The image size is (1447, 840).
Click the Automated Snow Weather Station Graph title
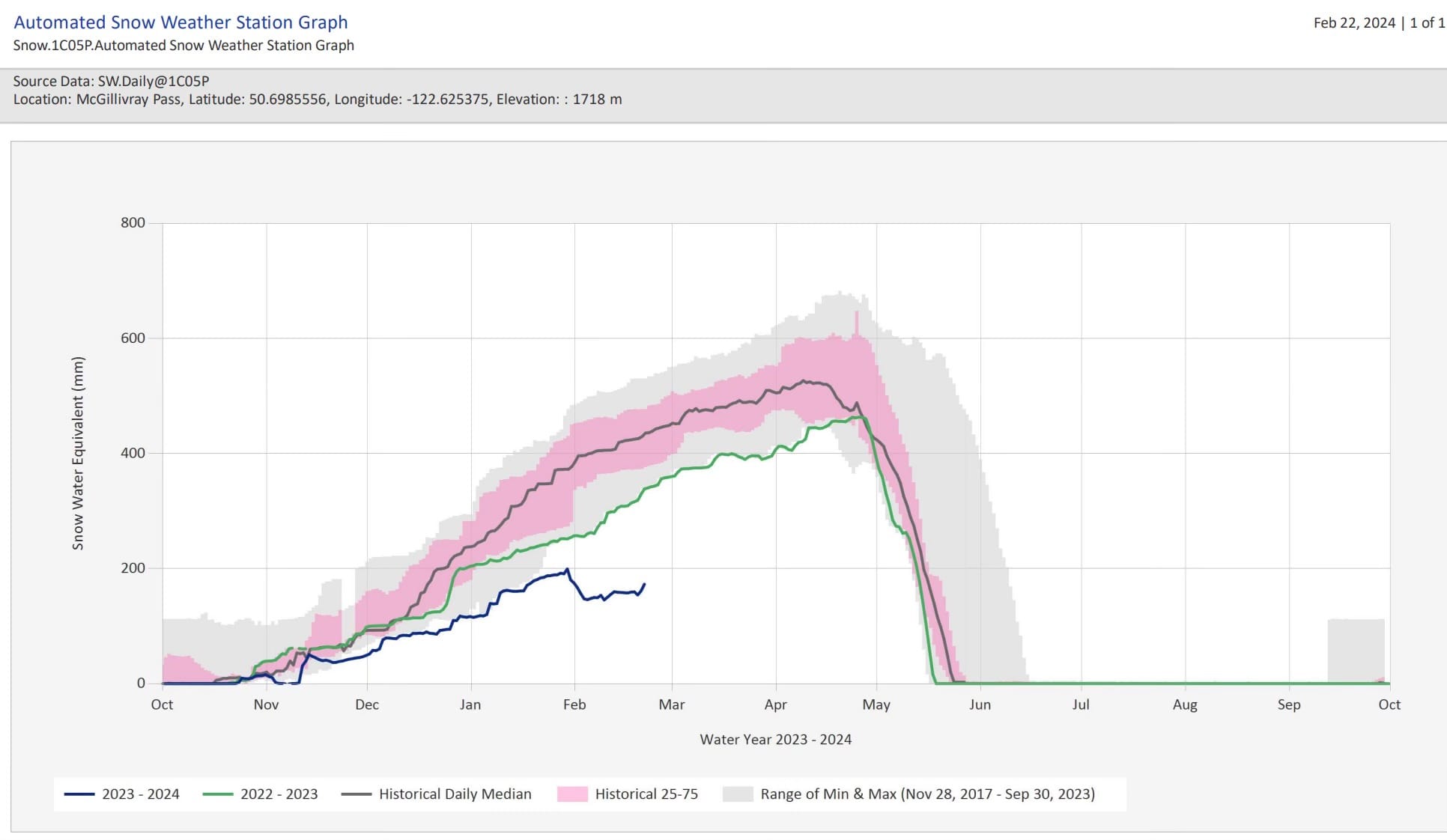[x=181, y=22]
